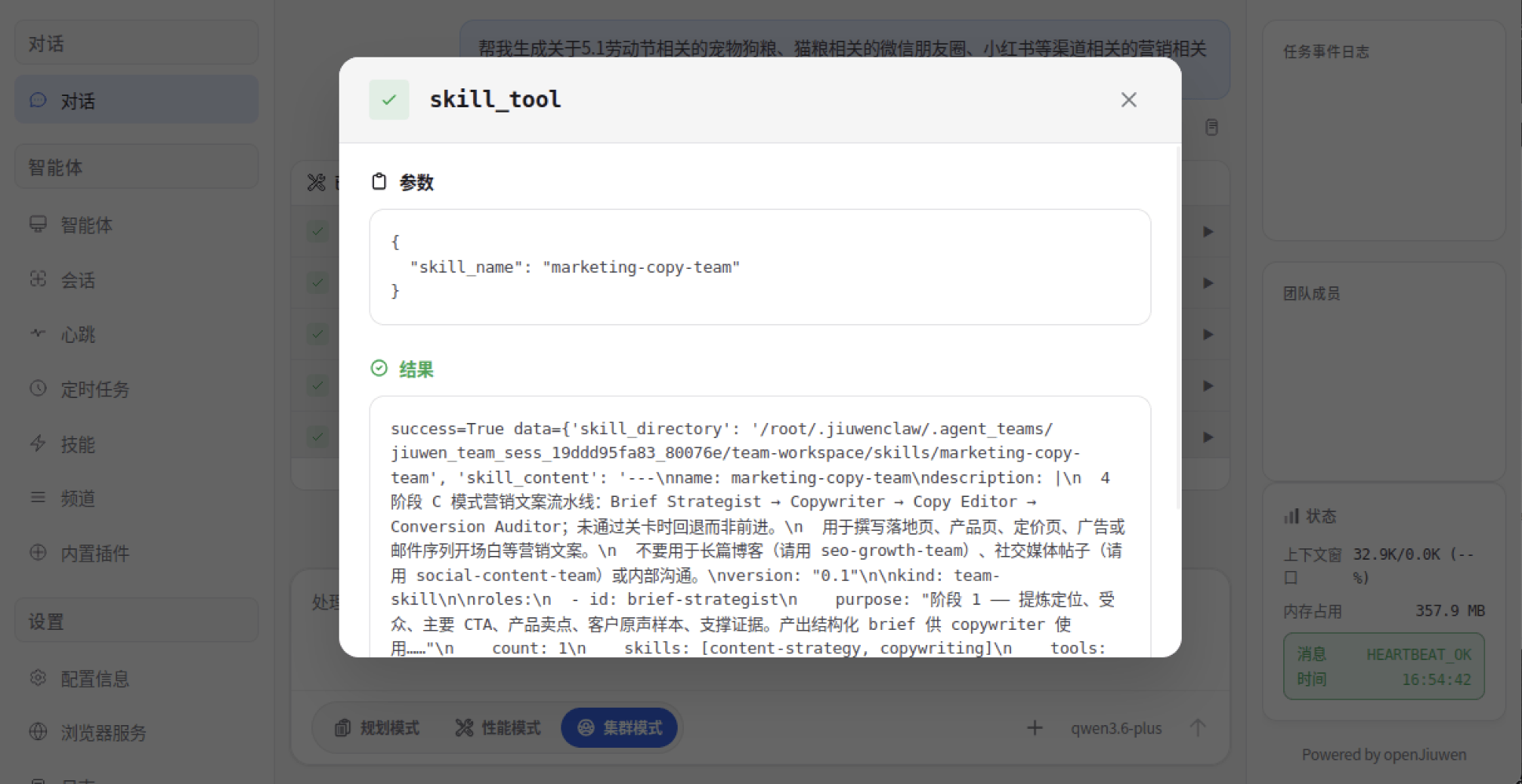Click the plus attachment icon near model name

[1035, 728]
